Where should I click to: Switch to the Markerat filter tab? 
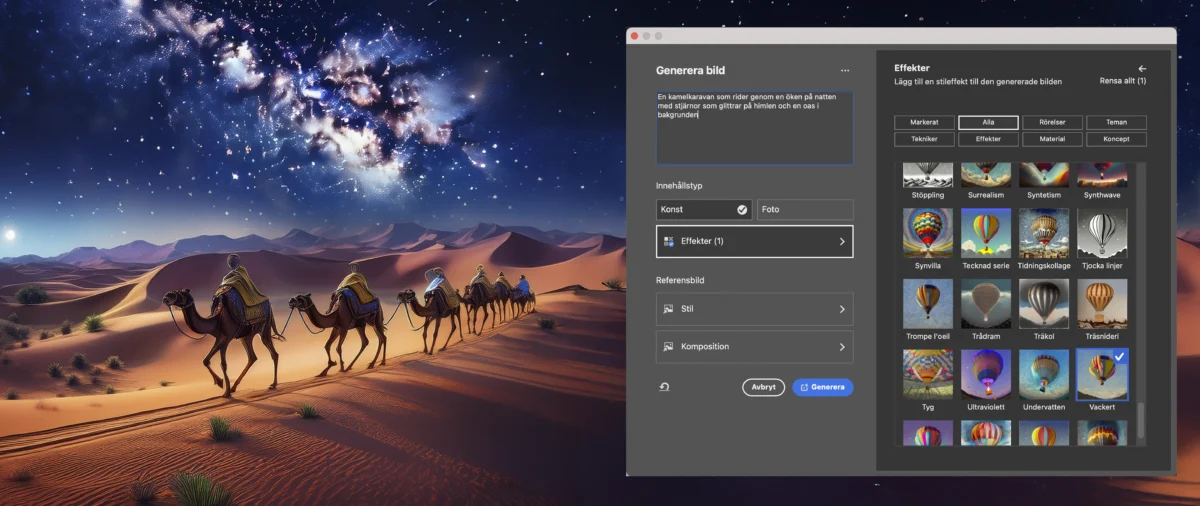(x=924, y=122)
